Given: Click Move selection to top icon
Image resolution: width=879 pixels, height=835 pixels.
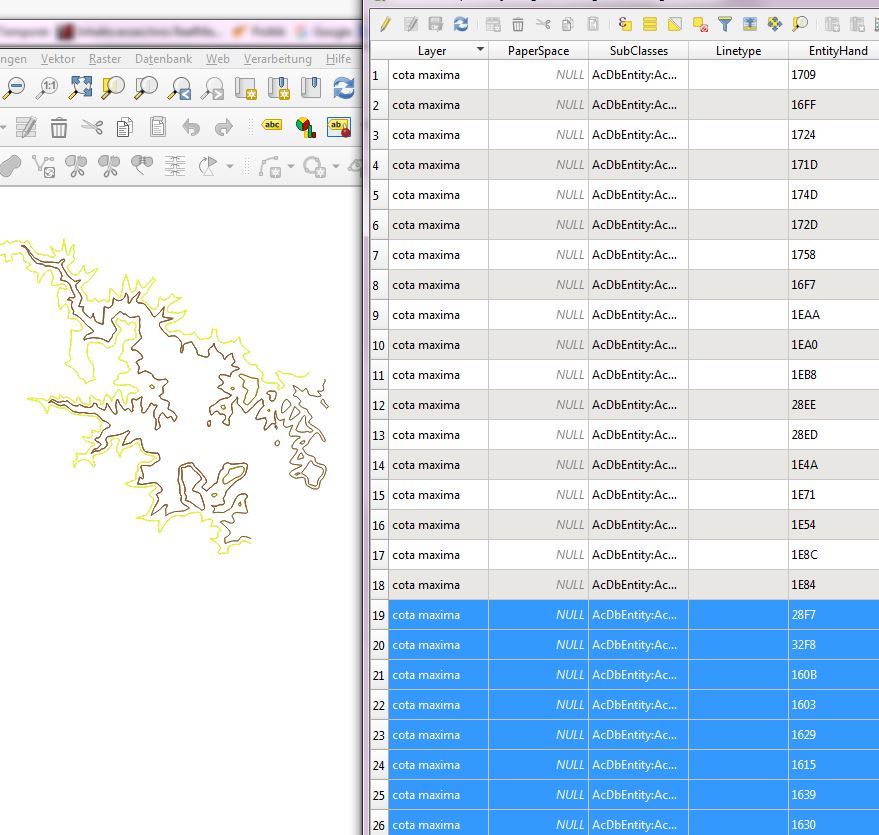Looking at the screenshot, I should tap(750, 24).
